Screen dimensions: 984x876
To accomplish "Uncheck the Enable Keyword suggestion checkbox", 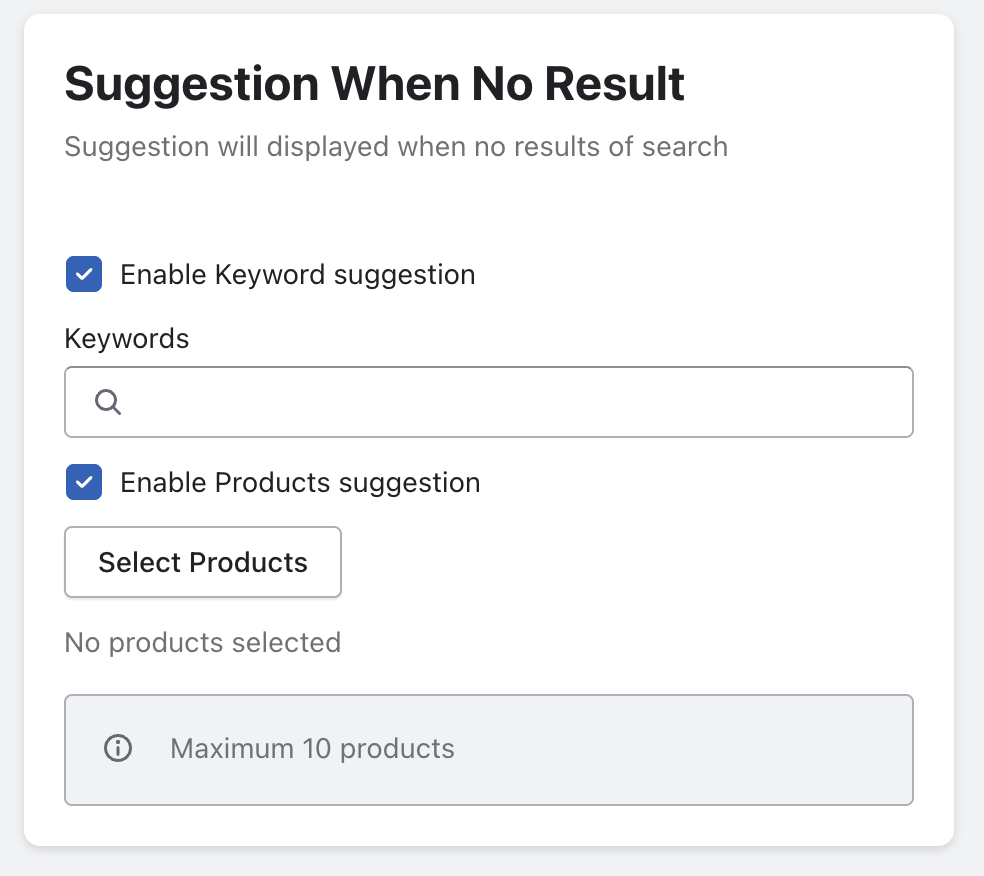I will [x=84, y=274].
